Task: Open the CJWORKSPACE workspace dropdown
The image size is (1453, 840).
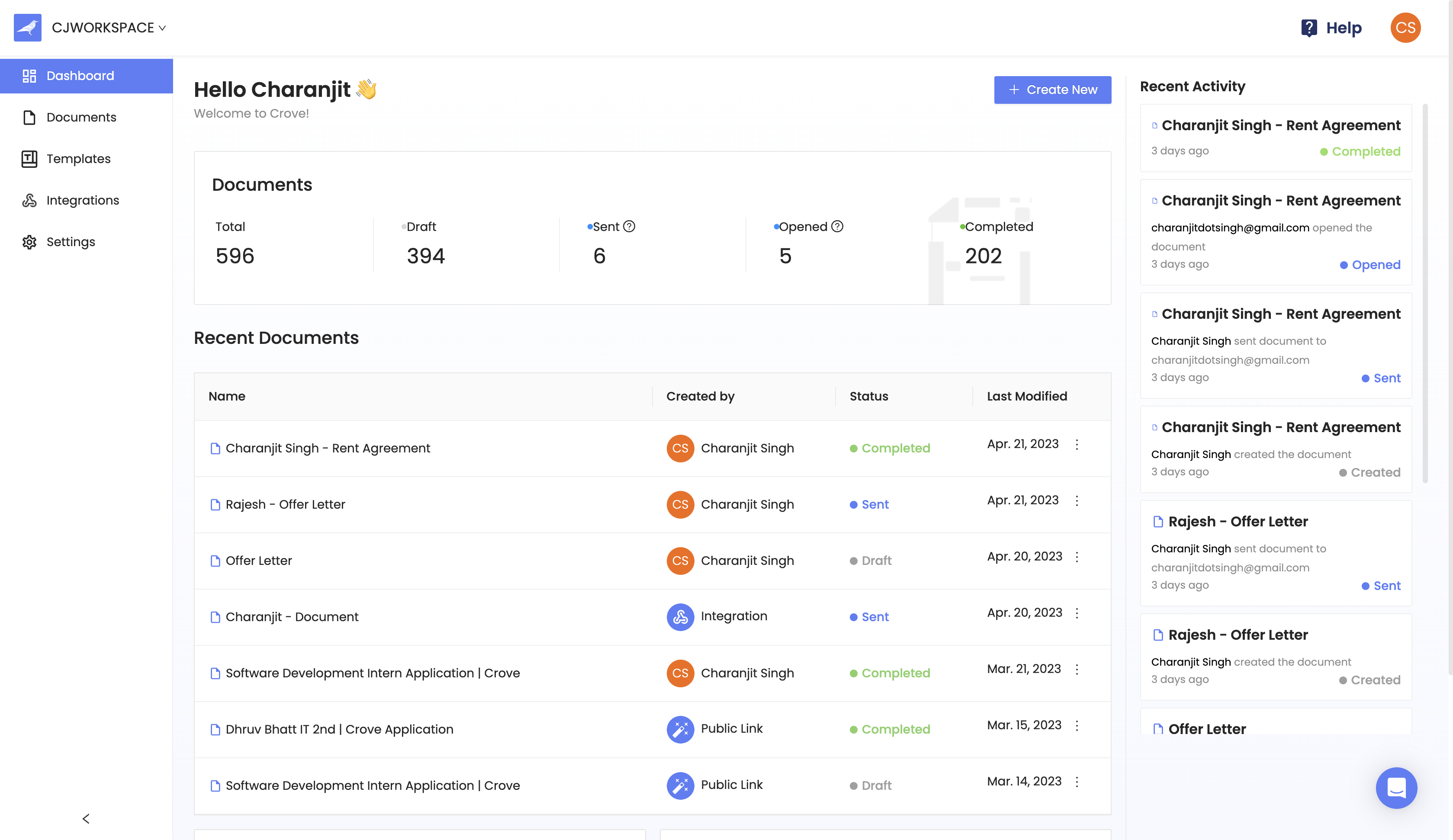Action: 109,28
